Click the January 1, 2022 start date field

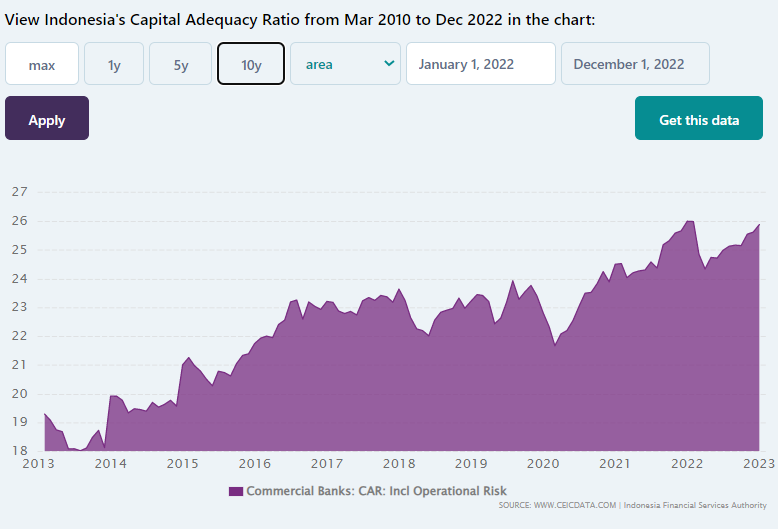(x=480, y=65)
